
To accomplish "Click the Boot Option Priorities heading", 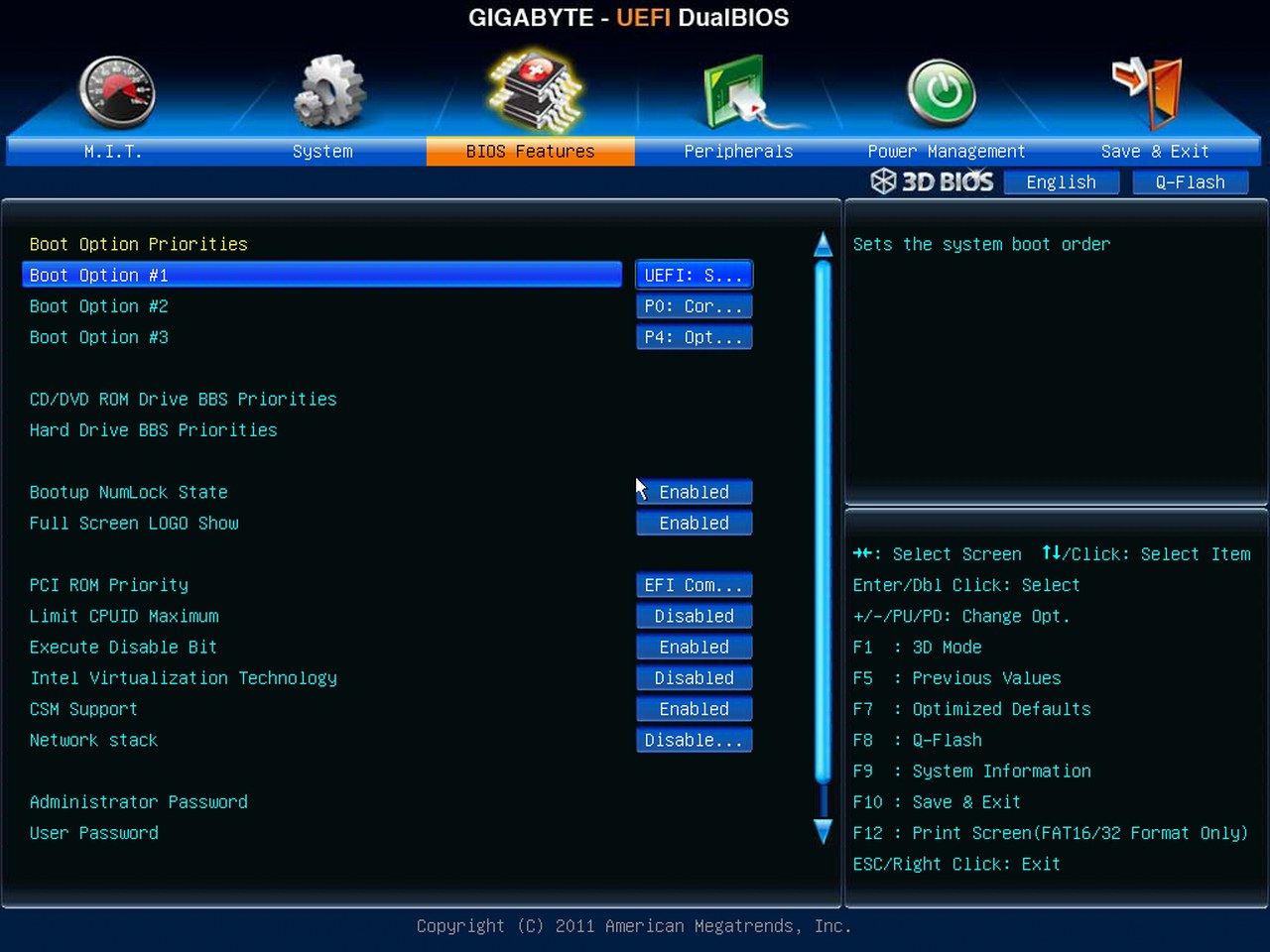I will click(x=139, y=244).
